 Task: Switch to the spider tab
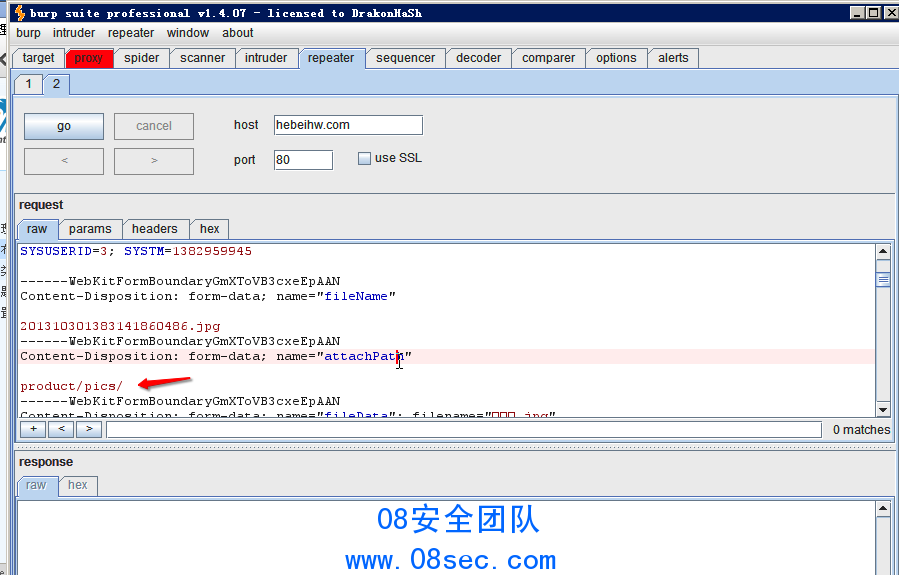(142, 58)
